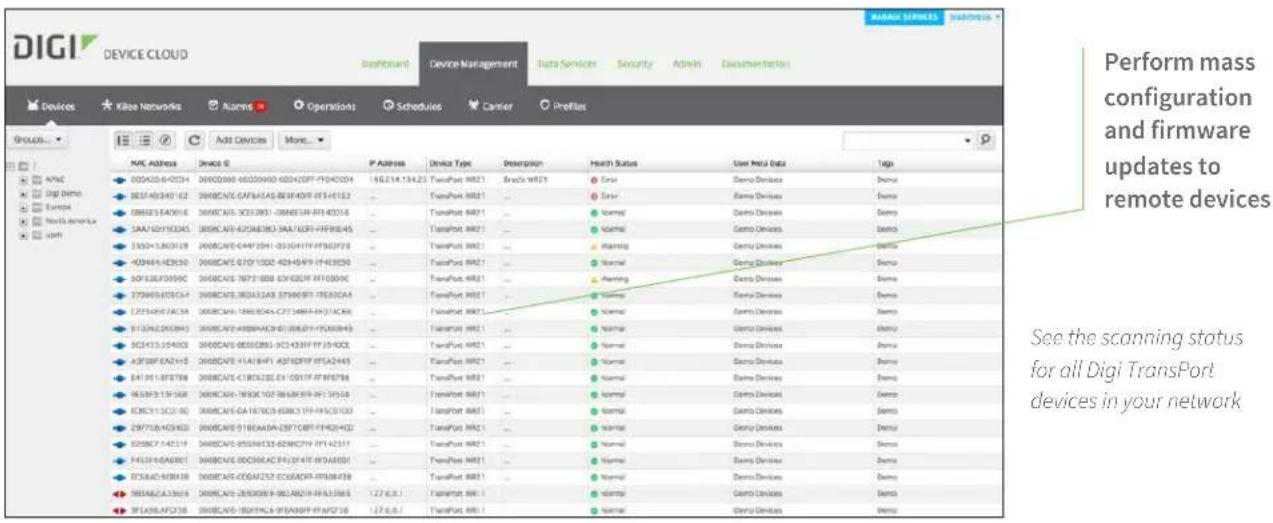Image resolution: width=1273 pixels, height=523 pixels.
Task: Click the red disconnected device icon in last row
Action: (x=120, y=509)
